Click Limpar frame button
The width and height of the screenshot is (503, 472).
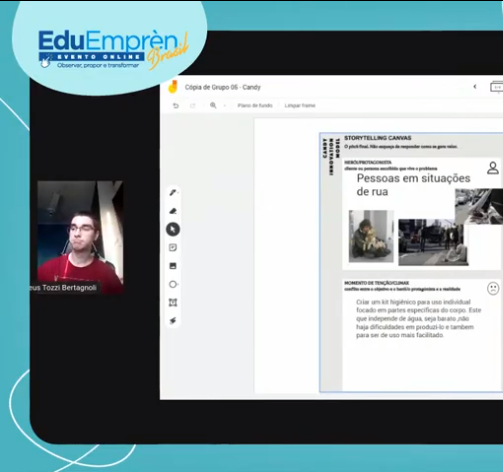pyautogui.click(x=300, y=105)
